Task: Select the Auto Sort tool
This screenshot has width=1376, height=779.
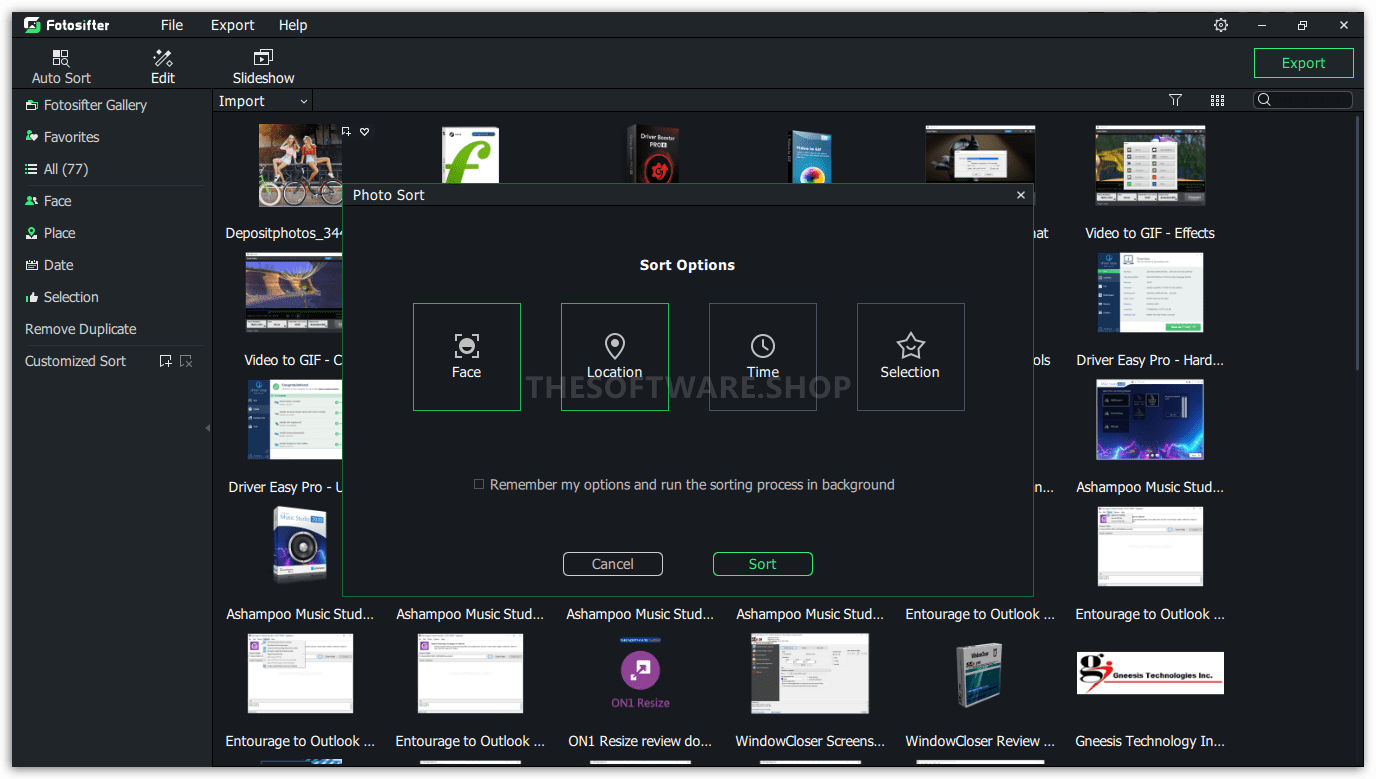Action: point(60,63)
